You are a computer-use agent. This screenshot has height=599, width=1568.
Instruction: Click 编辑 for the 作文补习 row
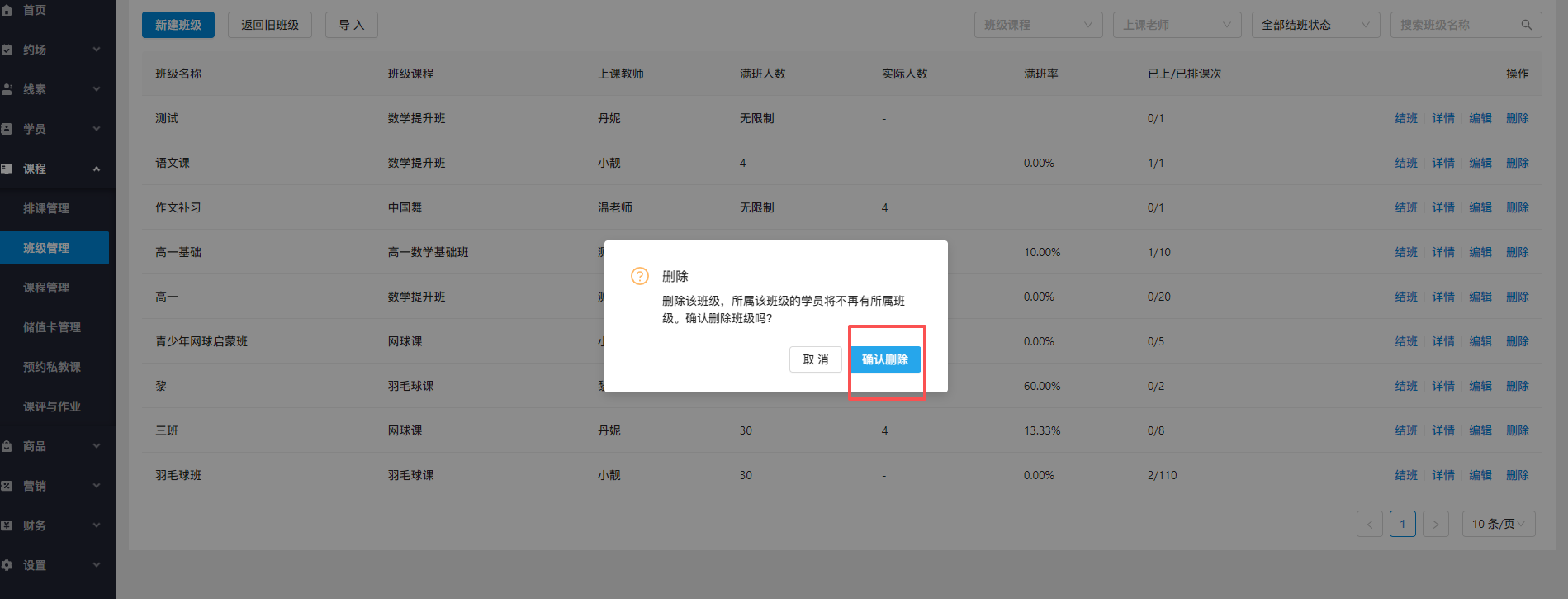(x=1480, y=207)
